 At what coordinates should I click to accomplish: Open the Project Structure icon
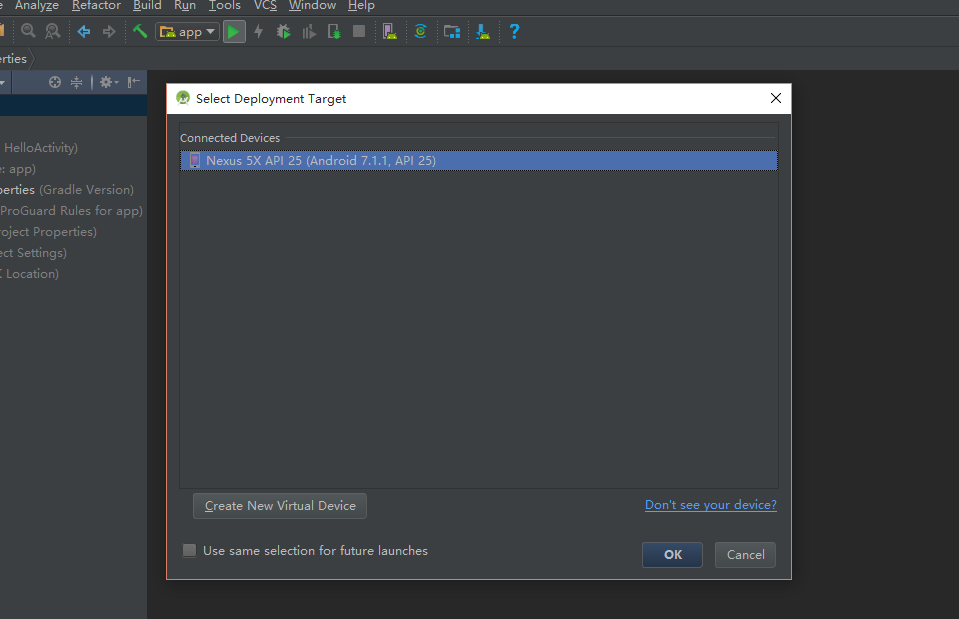[452, 32]
